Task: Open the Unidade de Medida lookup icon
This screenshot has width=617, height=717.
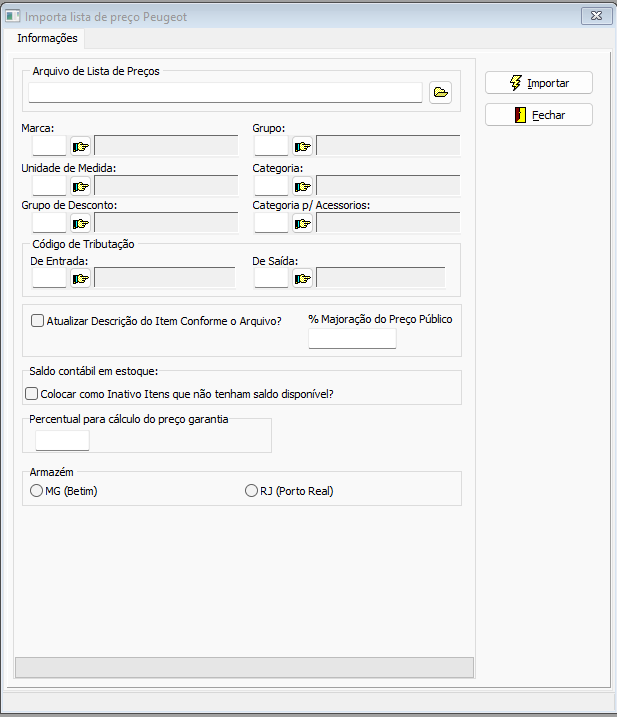Action: tap(80, 186)
